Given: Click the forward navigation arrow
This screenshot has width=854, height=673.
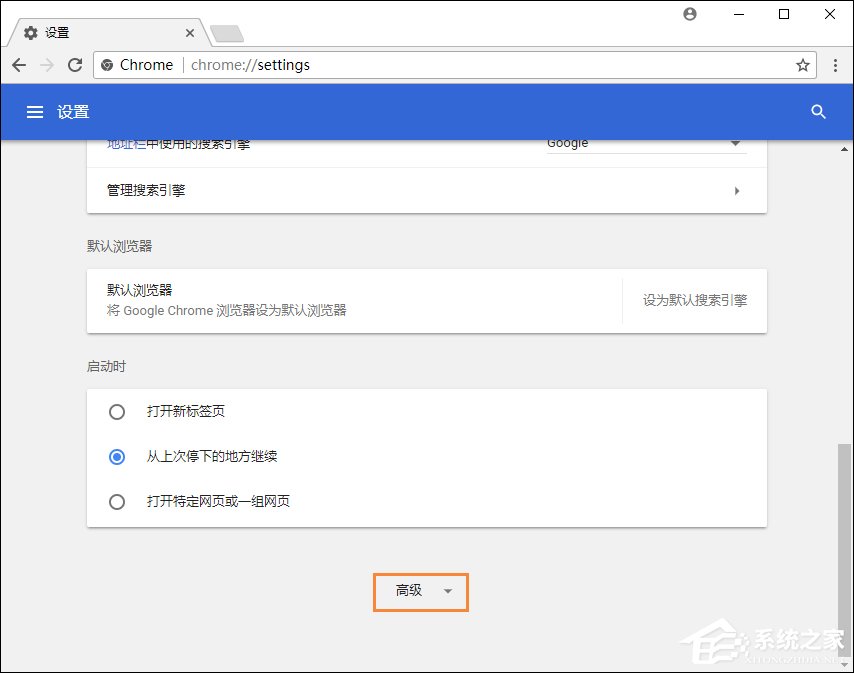Looking at the screenshot, I should pyautogui.click(x=46, y=65).
